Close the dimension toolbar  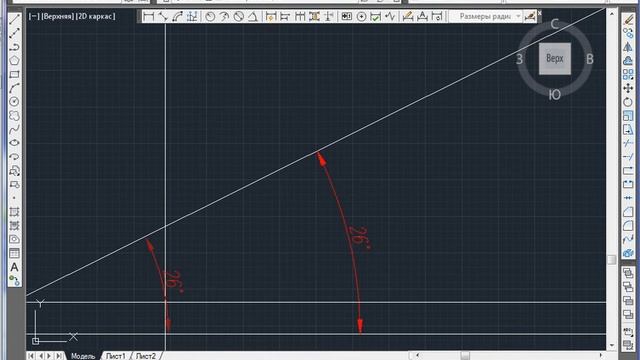tap(540, 13)
